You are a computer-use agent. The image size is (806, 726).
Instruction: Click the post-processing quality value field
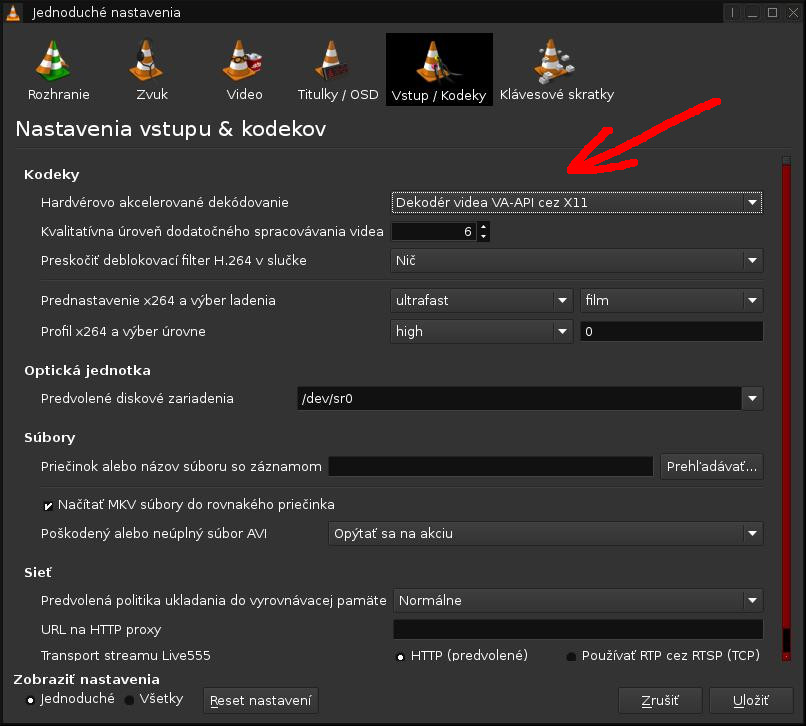[x=434, y=232]
